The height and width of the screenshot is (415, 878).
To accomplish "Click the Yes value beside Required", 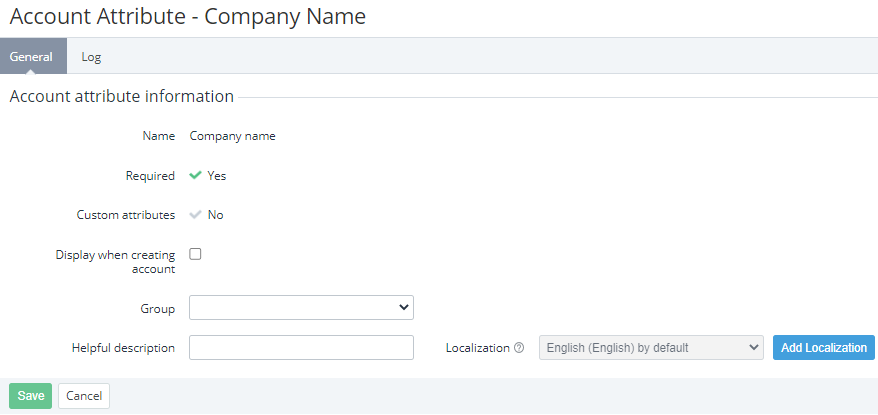I will 217,176.
